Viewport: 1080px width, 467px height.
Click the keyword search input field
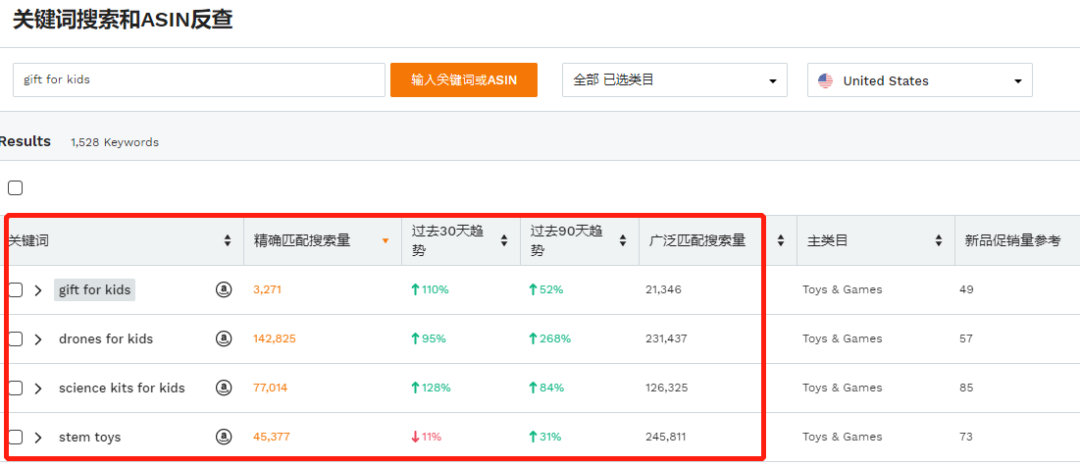click(x=198, y=81)
